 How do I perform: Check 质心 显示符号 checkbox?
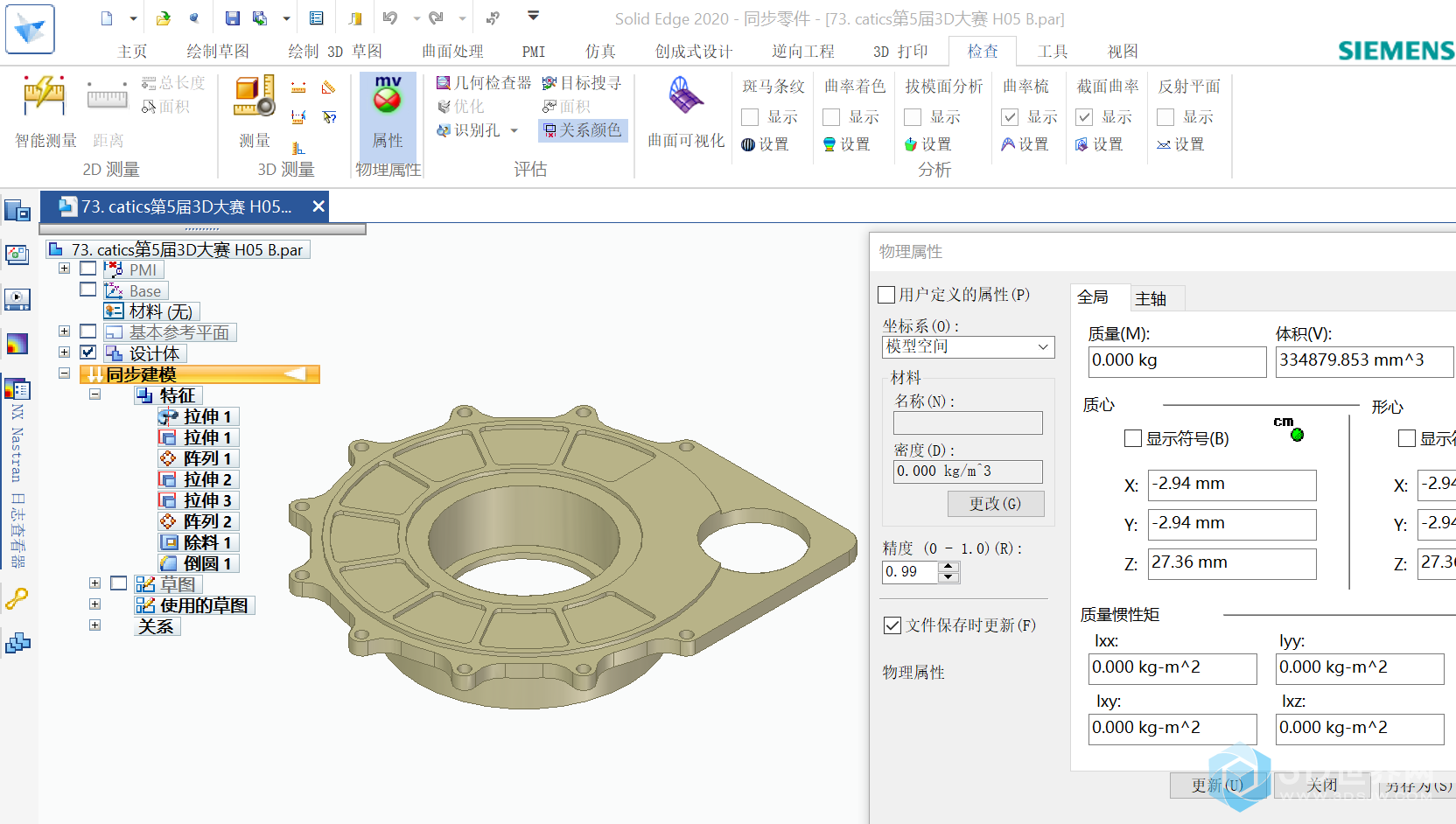[1133, 438]
